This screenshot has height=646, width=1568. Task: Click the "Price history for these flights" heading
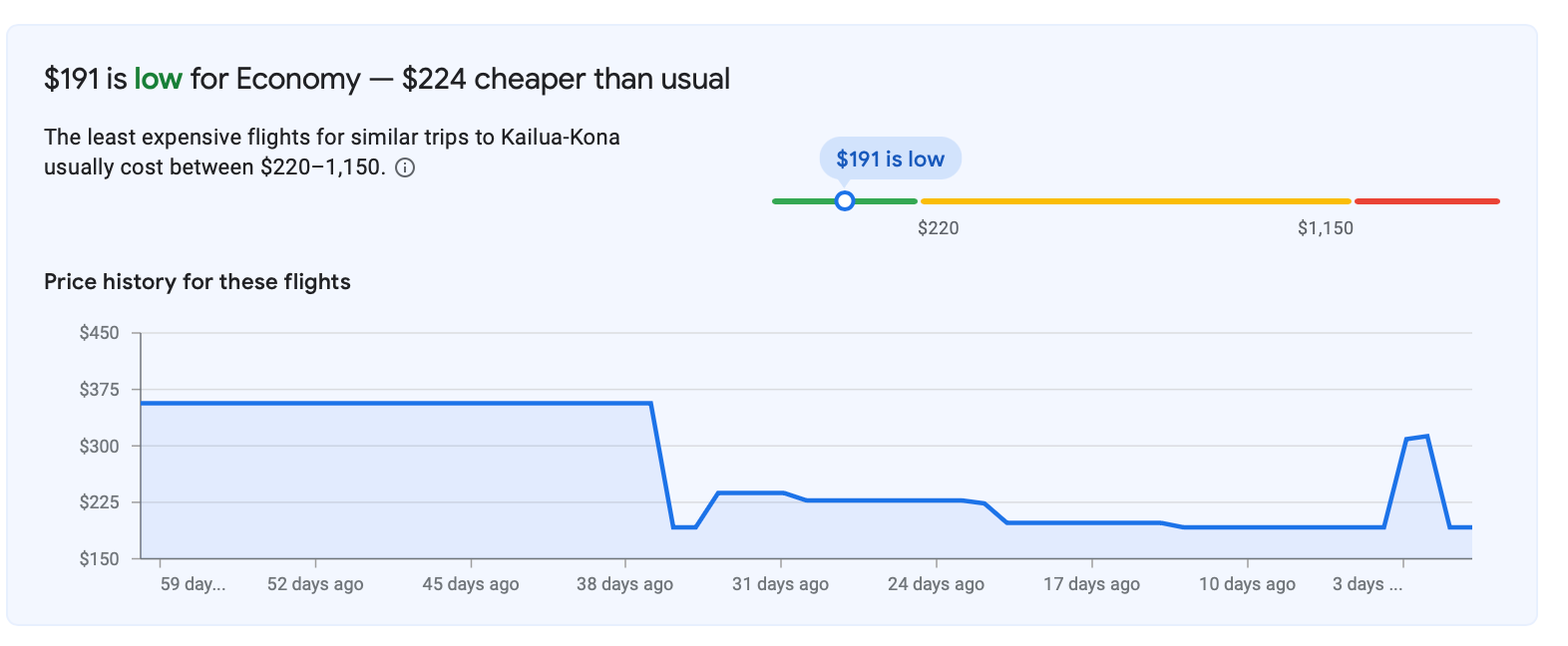(197, 282)
